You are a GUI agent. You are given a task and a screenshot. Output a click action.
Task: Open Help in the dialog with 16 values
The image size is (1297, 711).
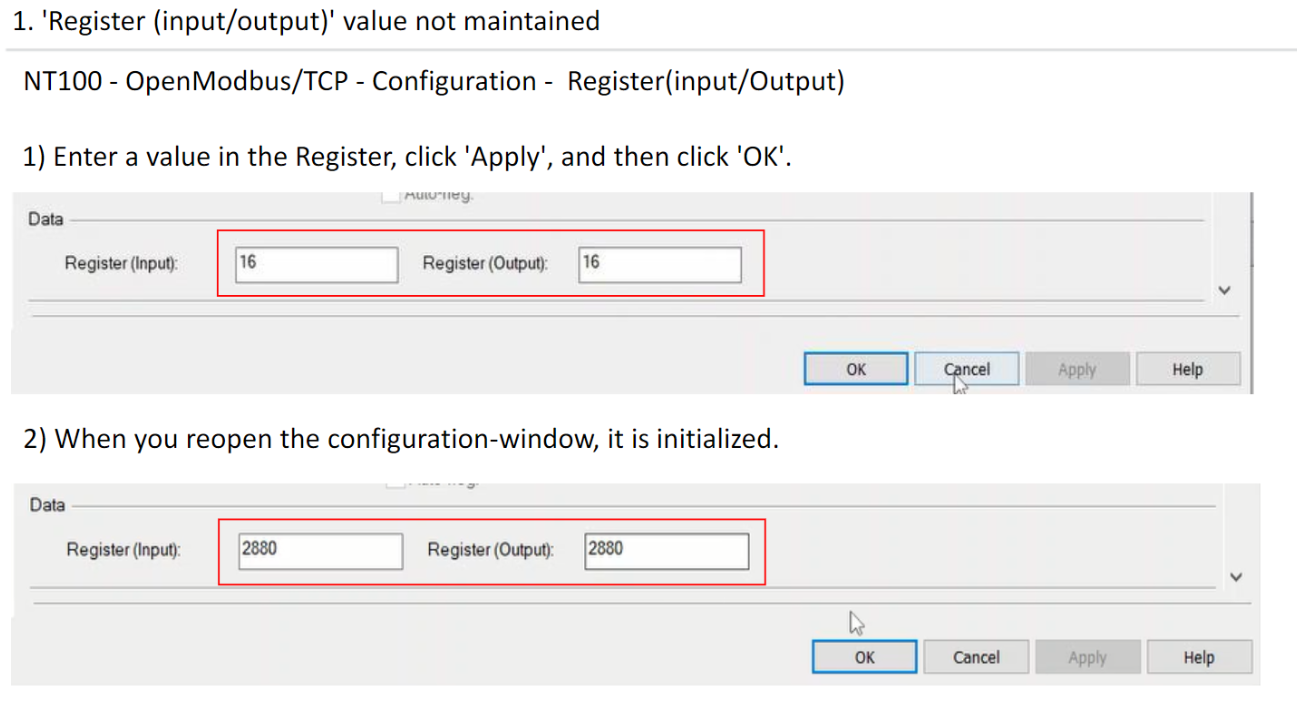(x=1187, y=369)
